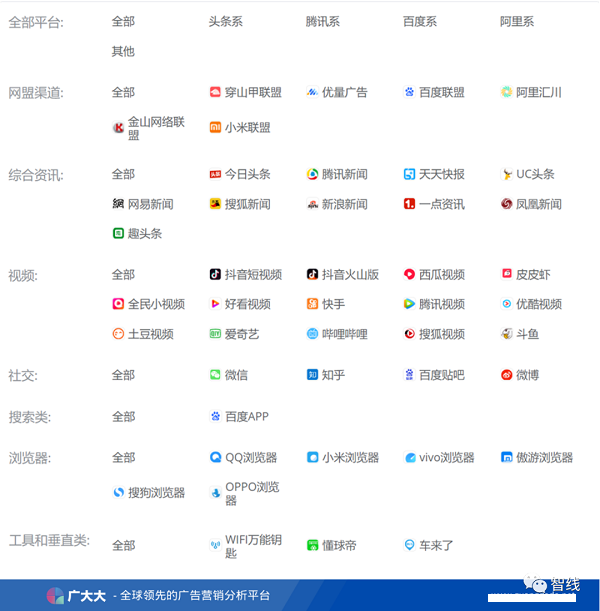Select 全部 in the 搜索类 row
This screenshot has width=600, height=611.
pos(123,417)
